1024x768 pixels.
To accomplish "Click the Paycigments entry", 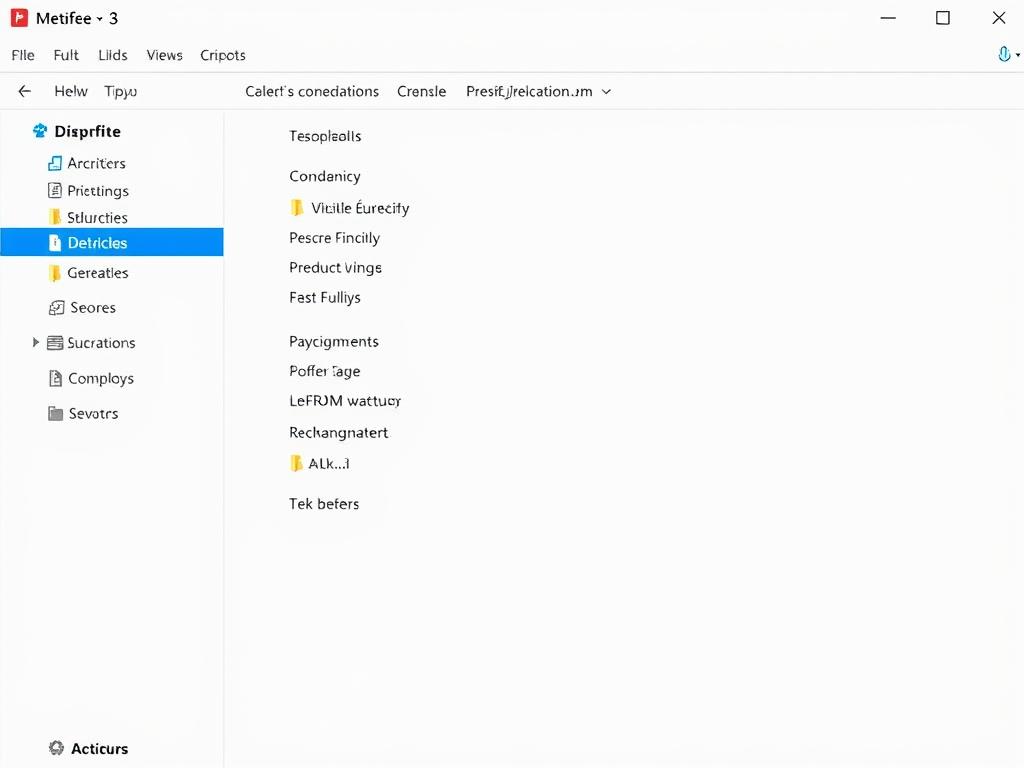I will pyautogui.click(x=334, y=342).
